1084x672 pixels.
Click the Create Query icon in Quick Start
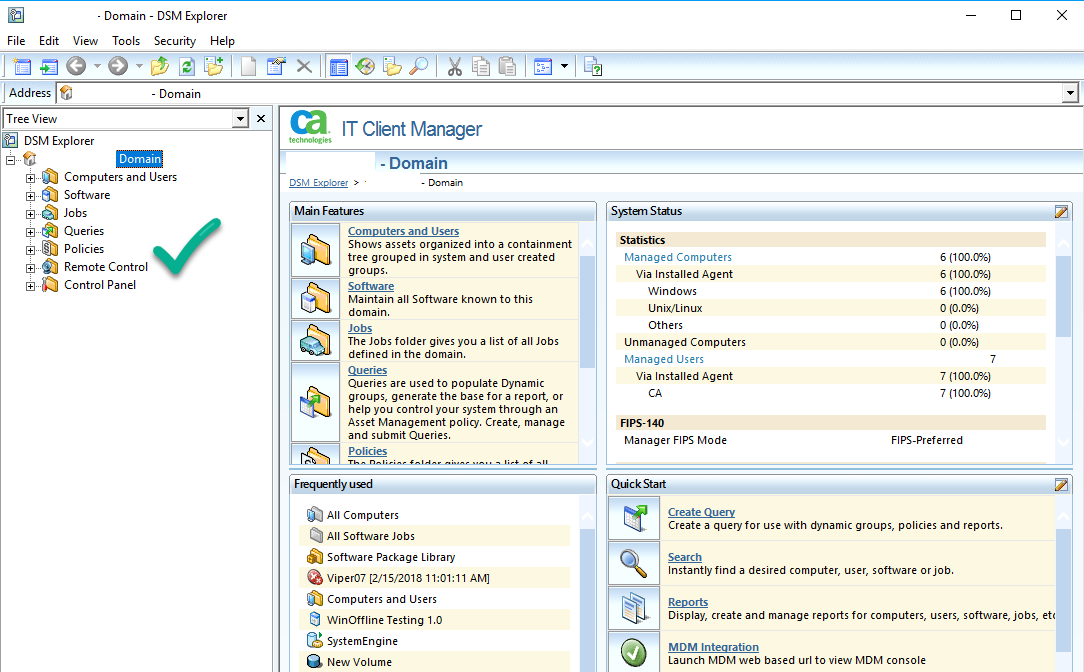634,518
